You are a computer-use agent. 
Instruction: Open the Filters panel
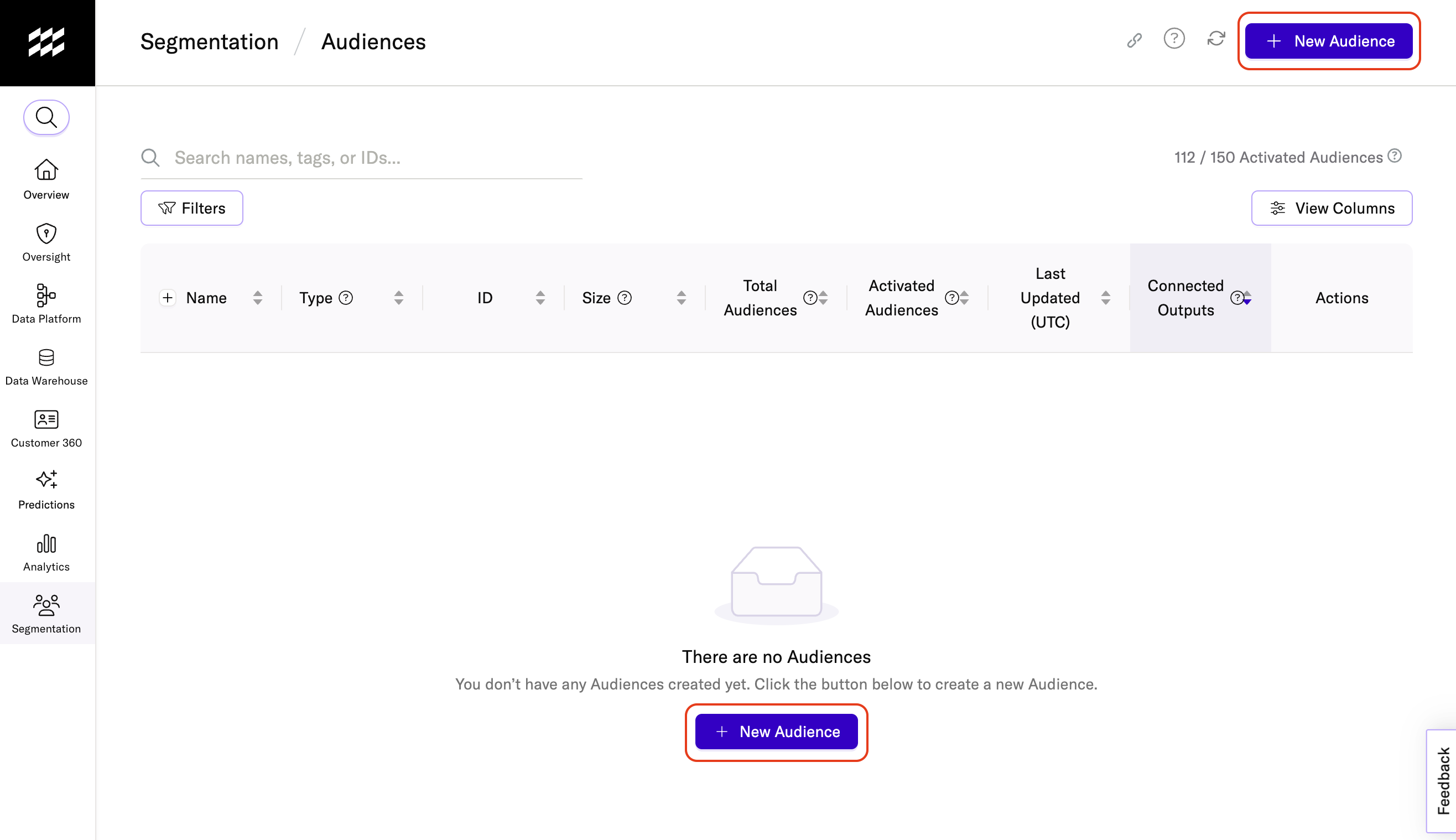(191, 208)
